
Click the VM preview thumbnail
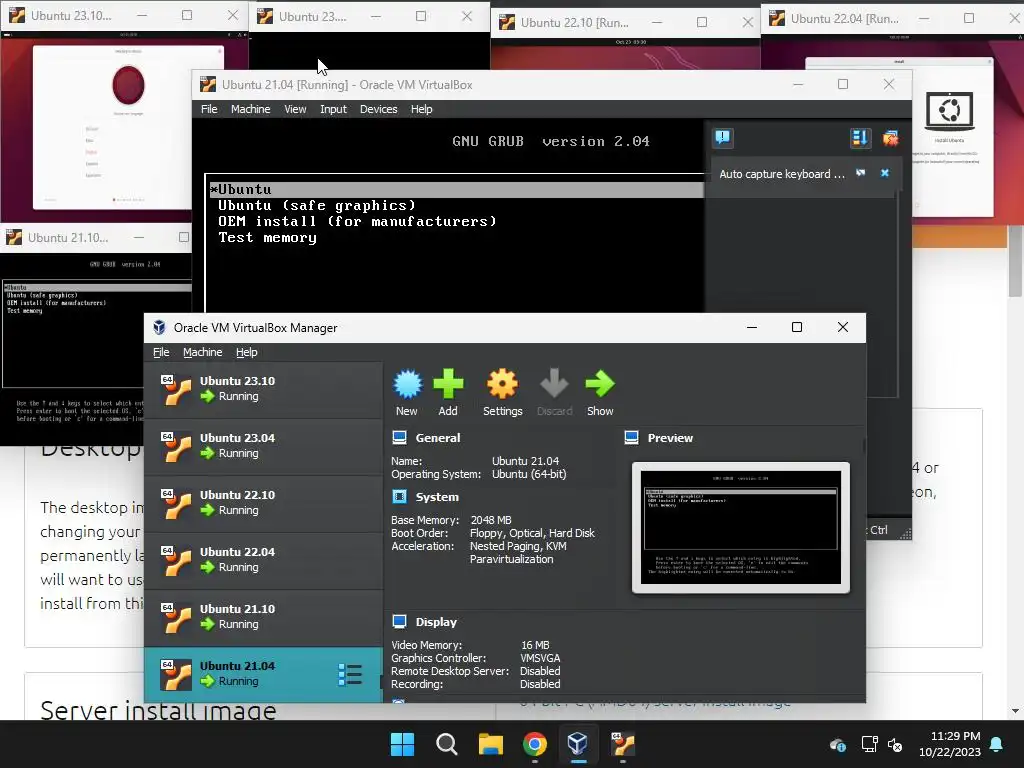[741, 528]
